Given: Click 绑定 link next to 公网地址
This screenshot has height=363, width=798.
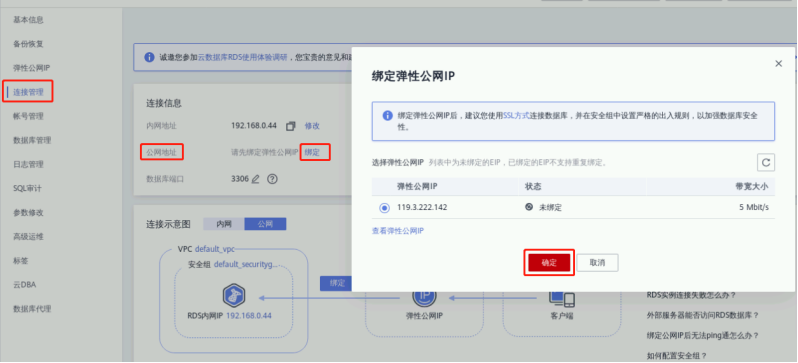Looking at the screenshot, I should coord(312,152).
